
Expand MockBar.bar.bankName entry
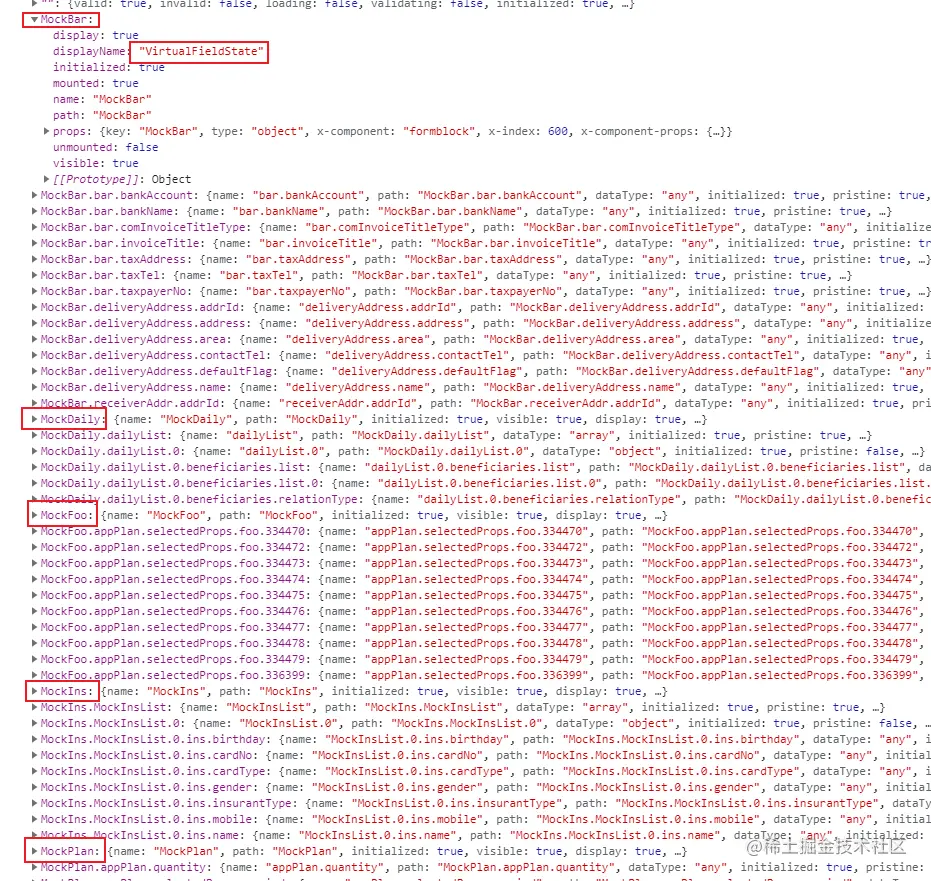coord(34,211)
